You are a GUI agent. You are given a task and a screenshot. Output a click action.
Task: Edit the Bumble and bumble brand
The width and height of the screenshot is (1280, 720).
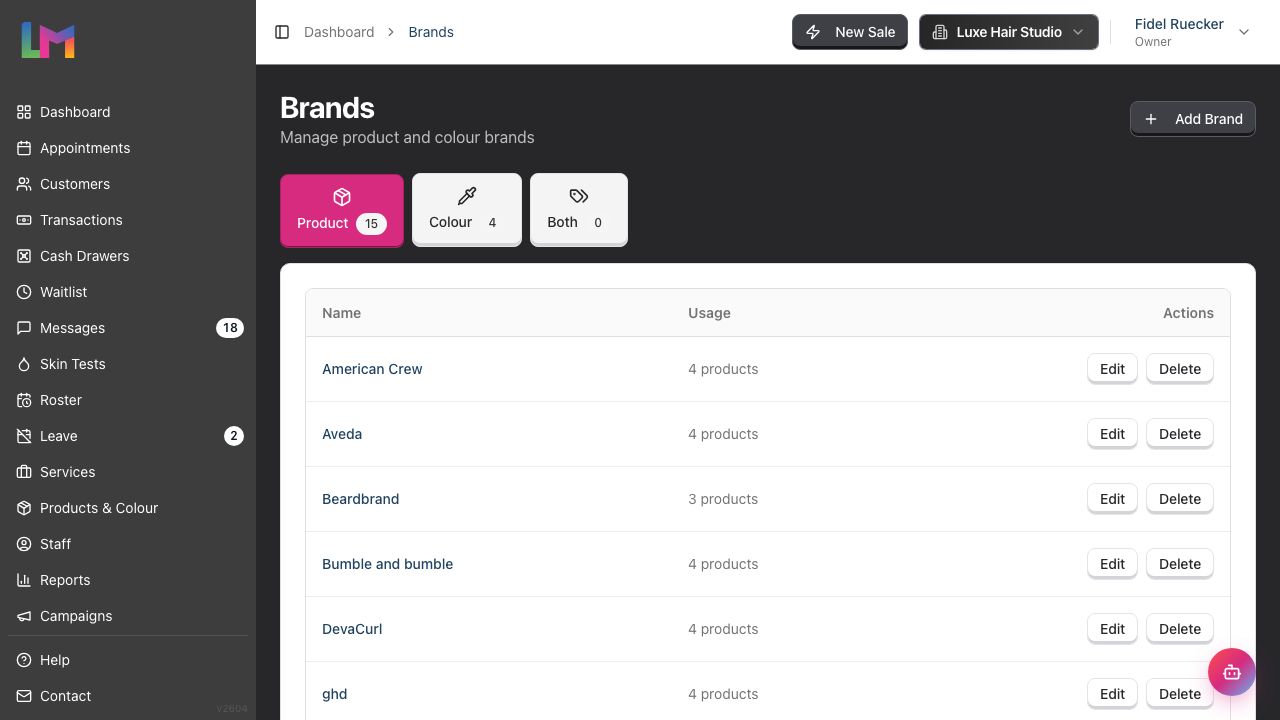click(1112, 564)
